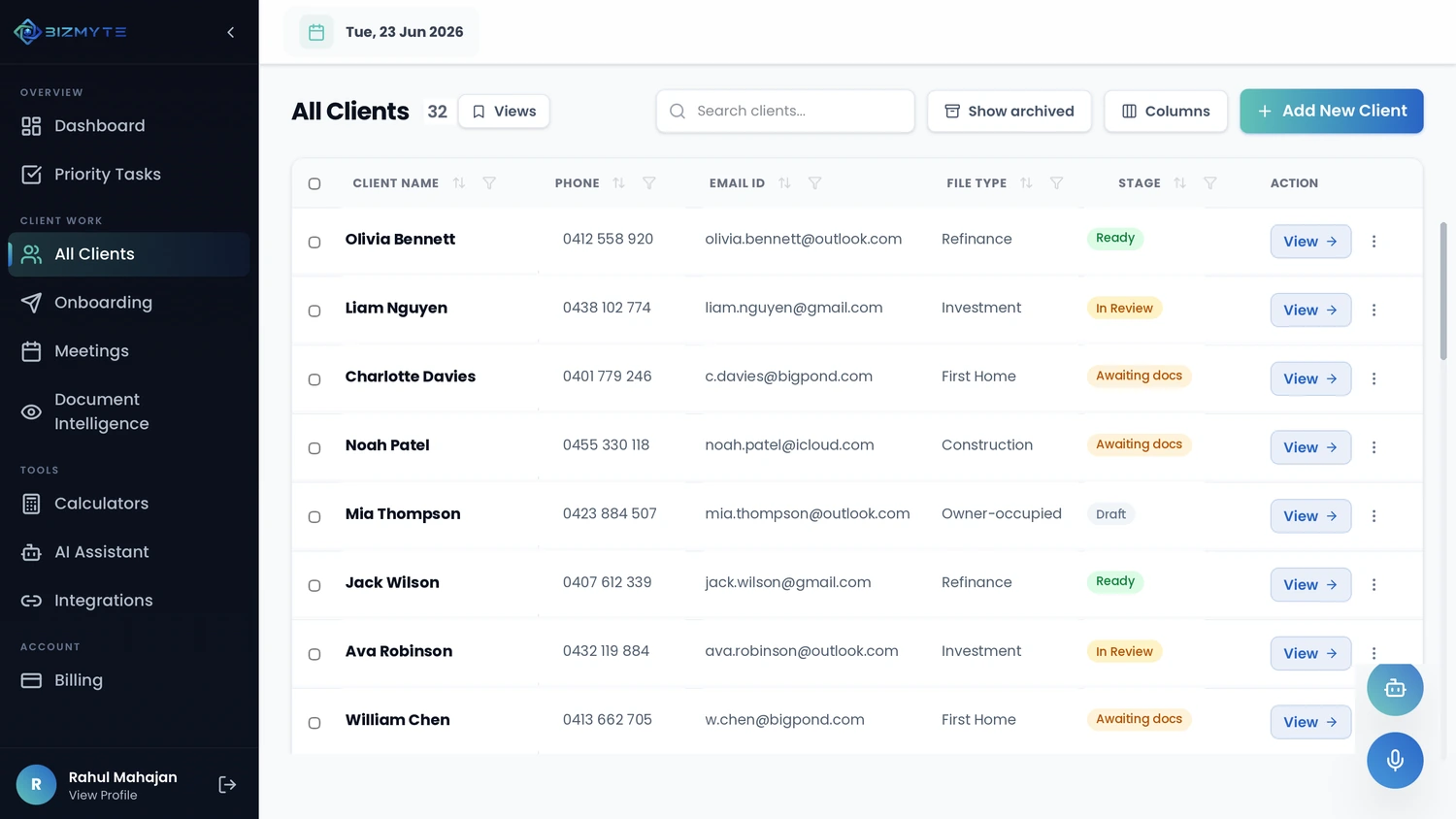Viewport: 1456px width, 819px height.
Task: Tick Mia Thompson's checkbox
Action: 314,516
